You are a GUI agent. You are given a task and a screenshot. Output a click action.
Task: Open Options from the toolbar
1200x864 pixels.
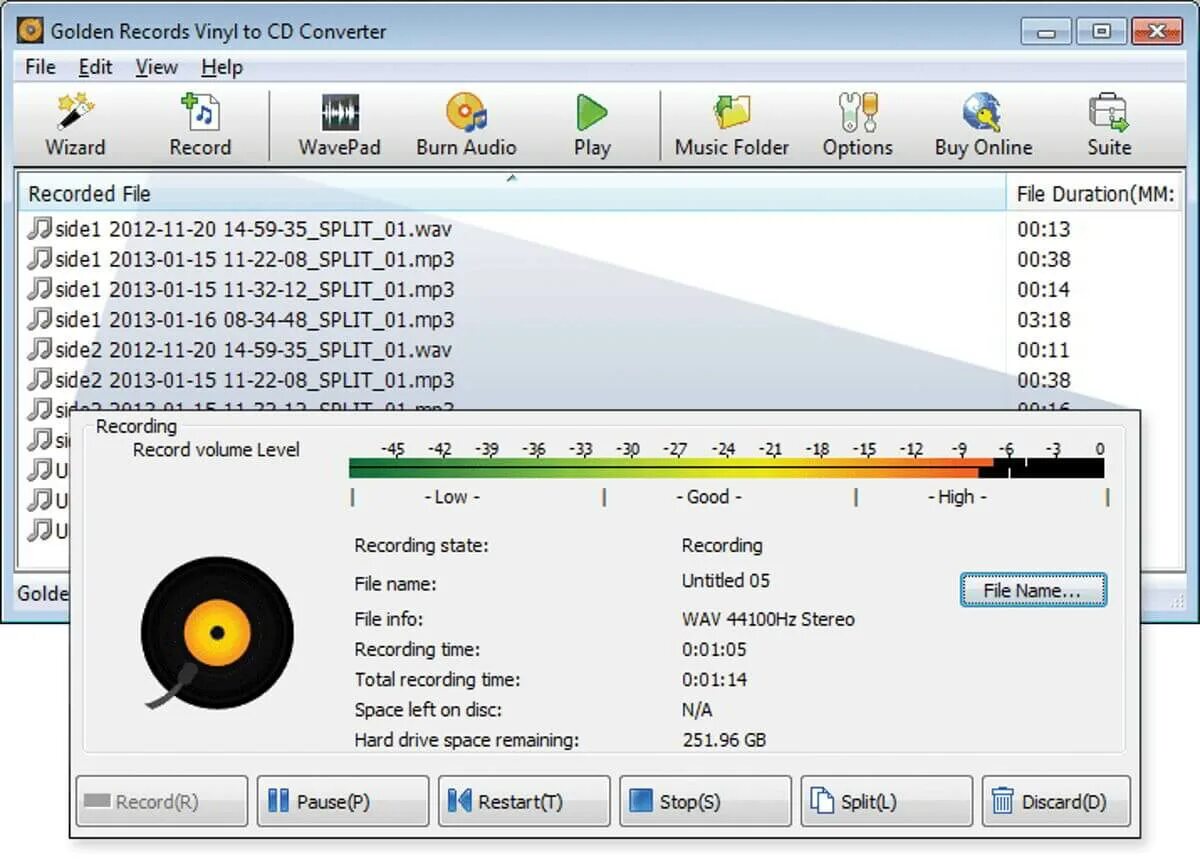click(x=858, y=125)
